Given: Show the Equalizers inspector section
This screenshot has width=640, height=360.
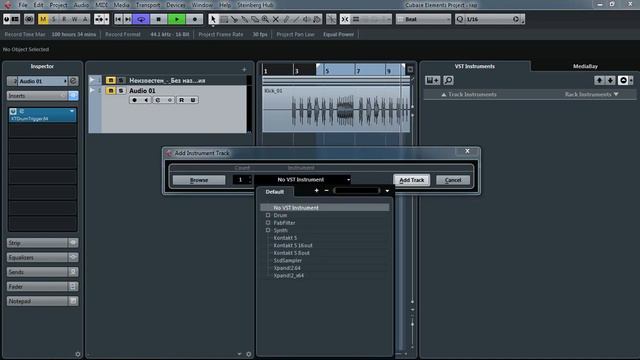Looking at the screenshot, I should 37,258.
